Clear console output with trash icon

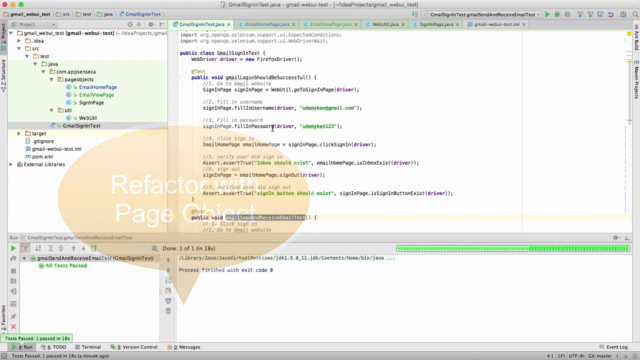(168, 311)
